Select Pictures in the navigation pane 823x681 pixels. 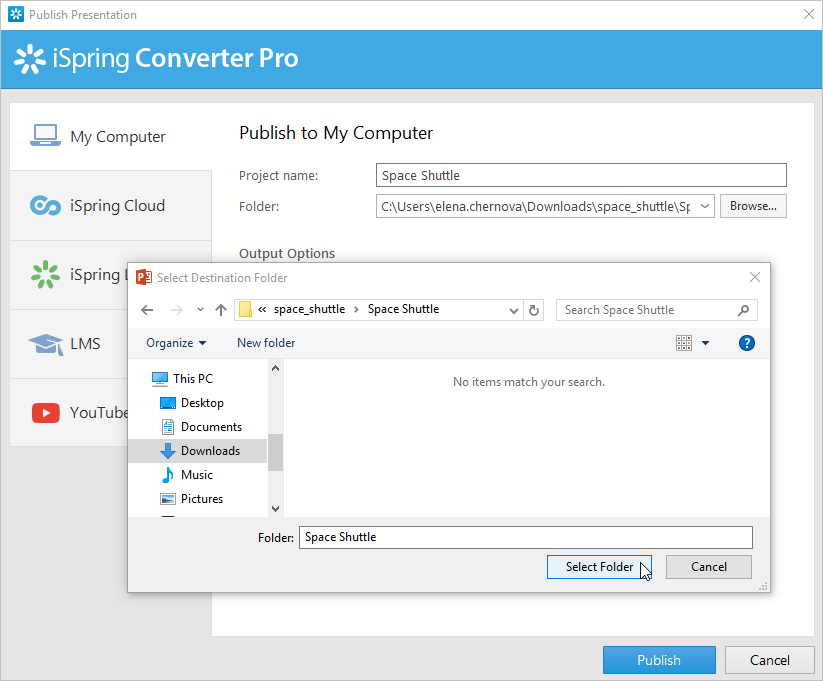pos(192,499)
